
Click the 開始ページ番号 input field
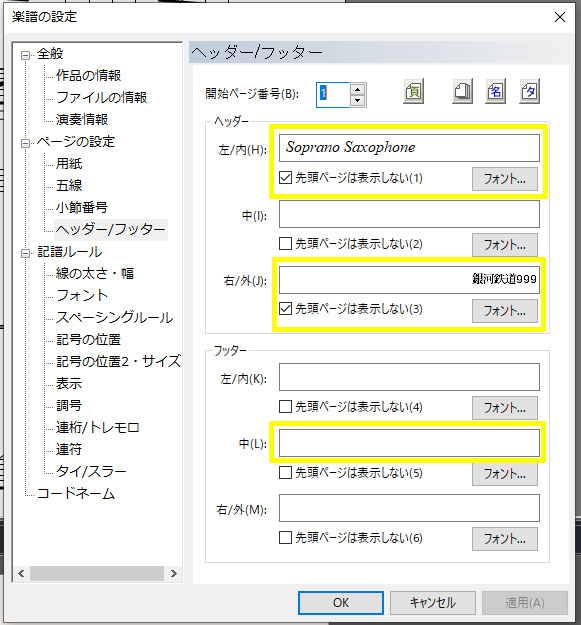click(333, 94)
